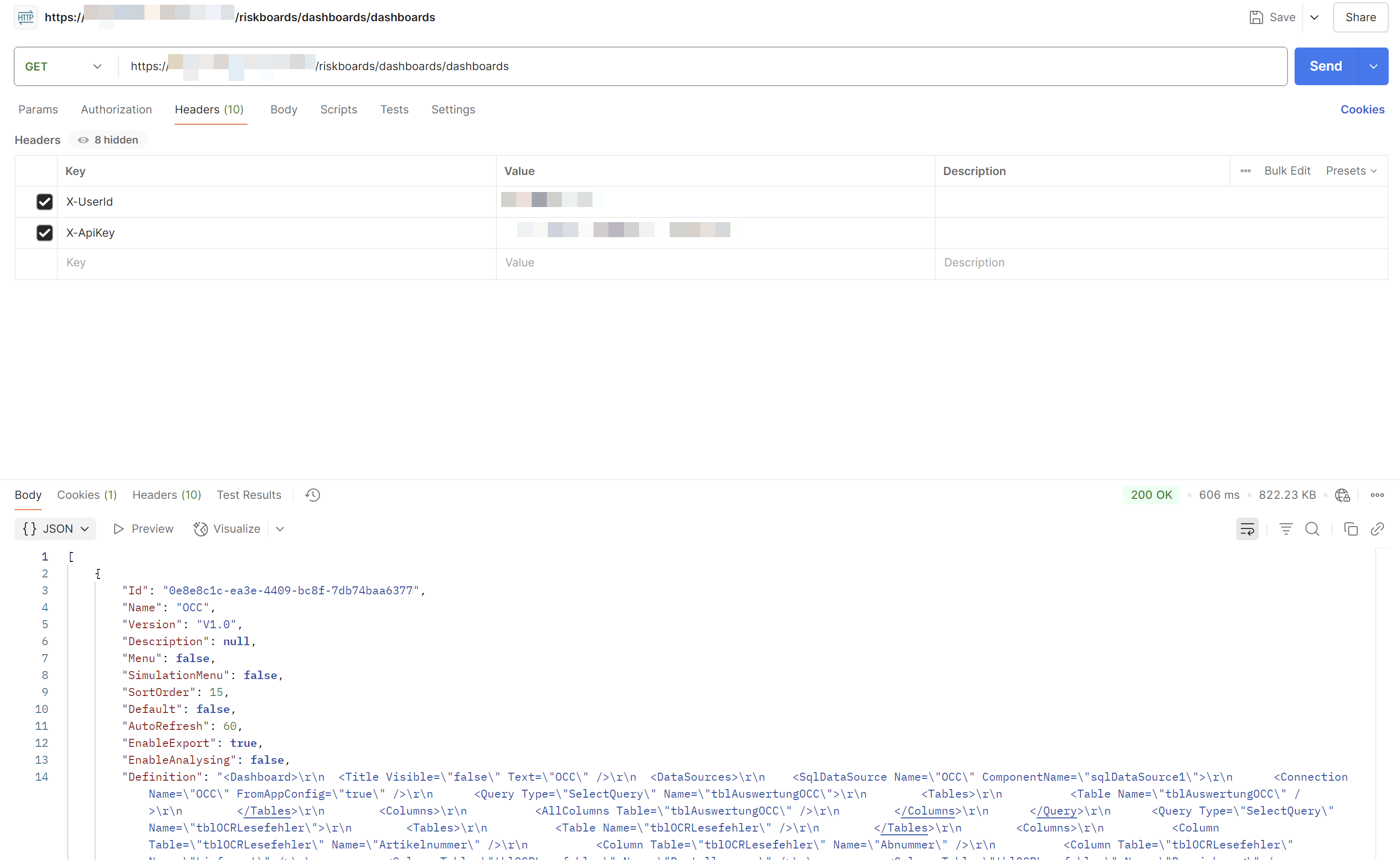Open the GET method dropdown
This screenshot has height=864, width=1400.
[64, 66]
